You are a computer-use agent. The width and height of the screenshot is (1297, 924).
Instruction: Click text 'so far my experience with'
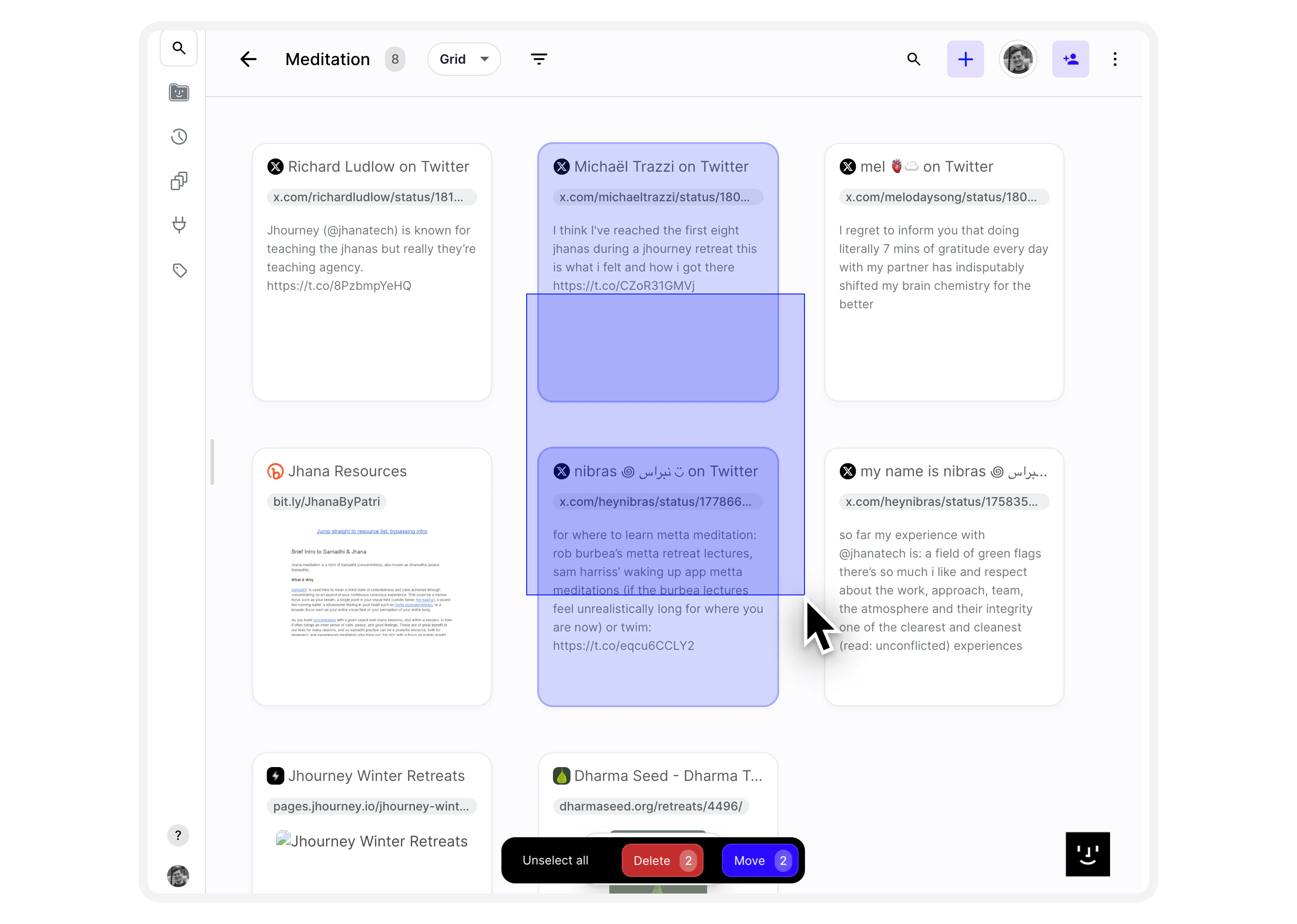[912, 535]
